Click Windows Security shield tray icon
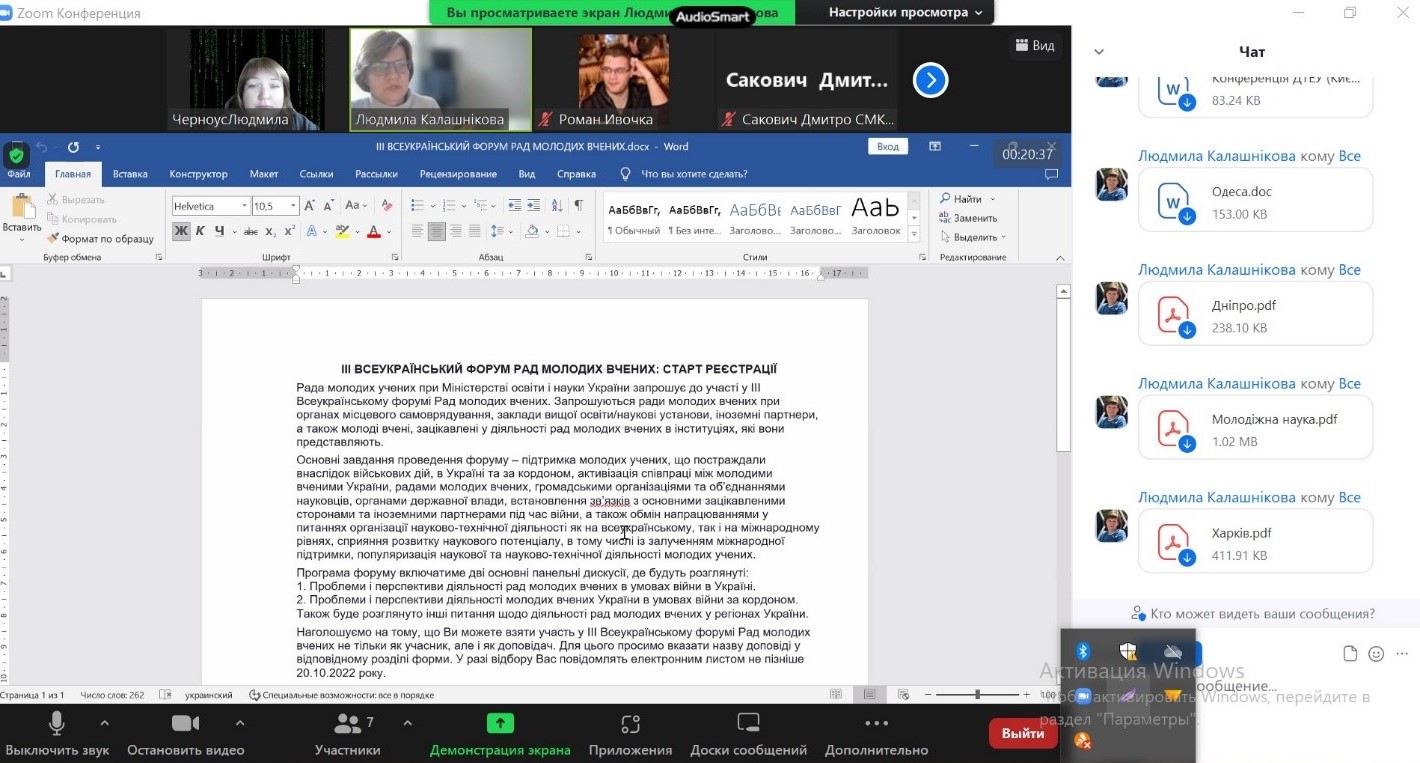The width and height of the screenshot is (1420, 763). 1128,652
